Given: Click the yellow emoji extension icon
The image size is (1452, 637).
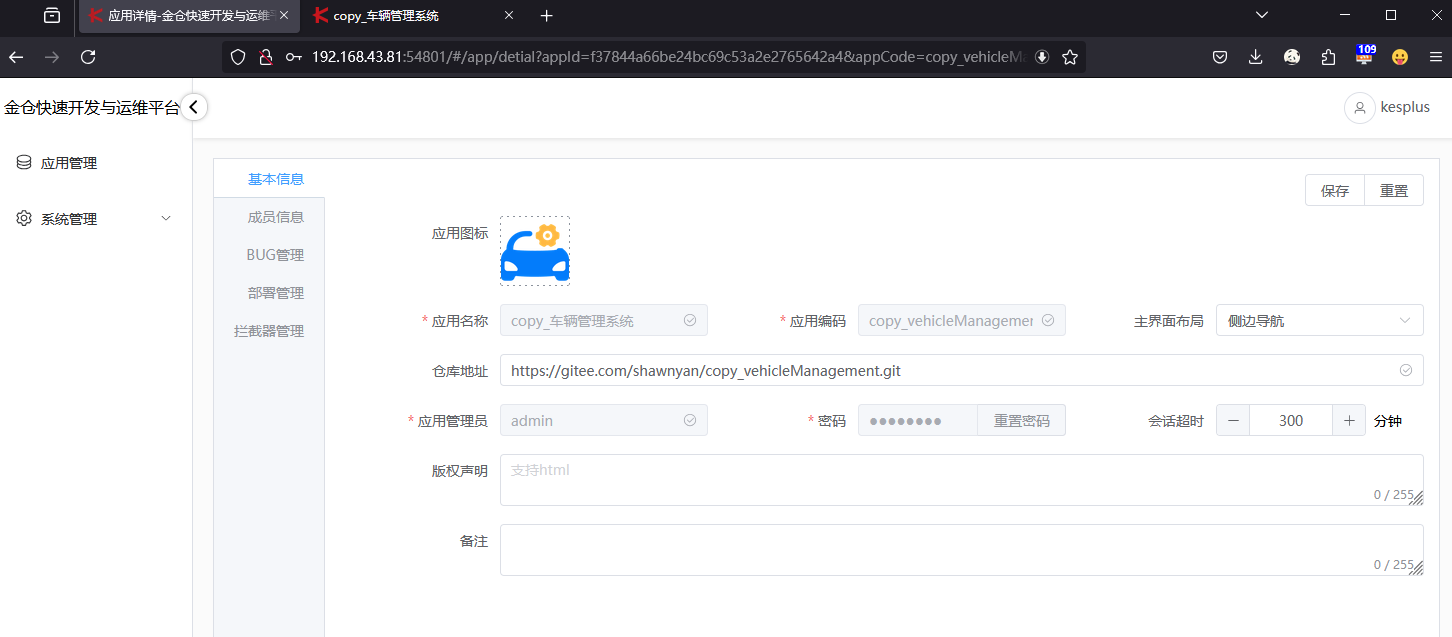Looking at the screenshot, I should pos(1400,57).
